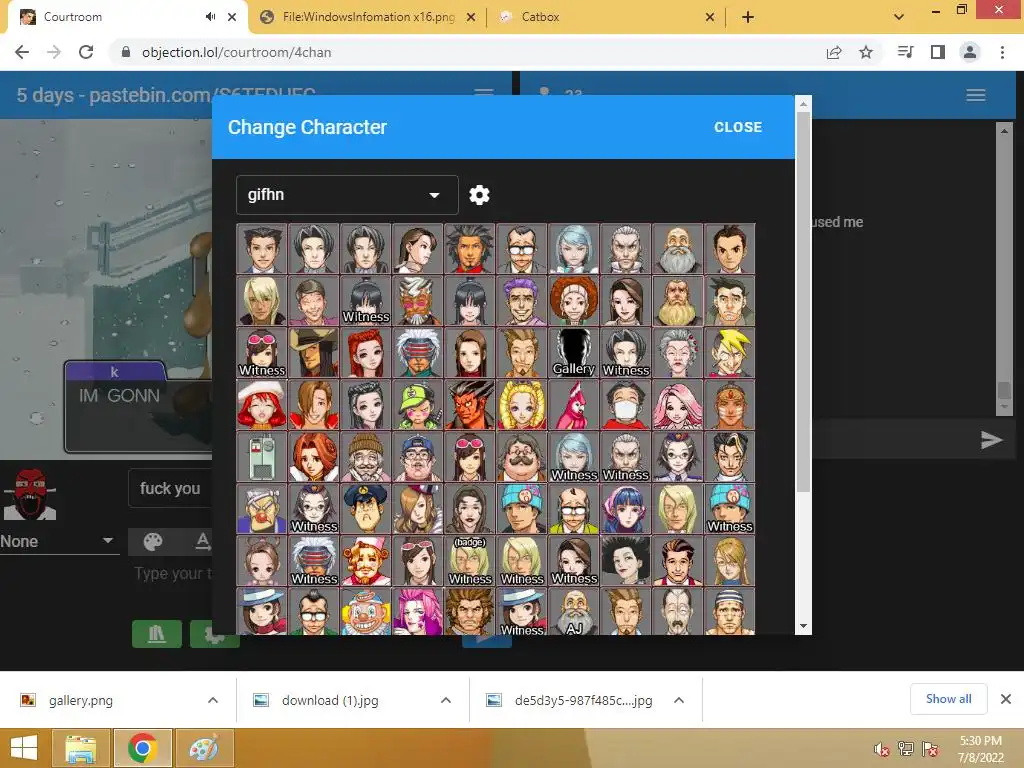This screenshot has height=768, width=1024.
Task: Bookmark this page with star icon
Action: 866,52
